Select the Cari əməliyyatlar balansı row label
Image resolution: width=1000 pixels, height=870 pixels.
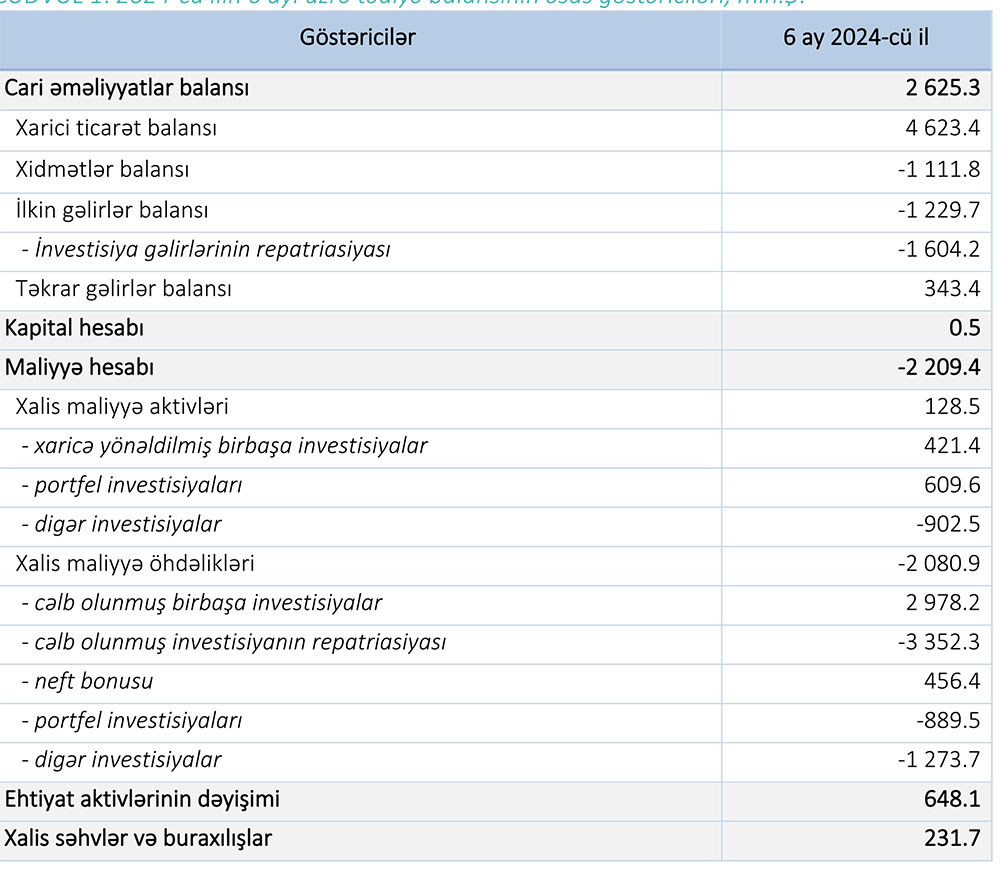(x=127, y=88)
